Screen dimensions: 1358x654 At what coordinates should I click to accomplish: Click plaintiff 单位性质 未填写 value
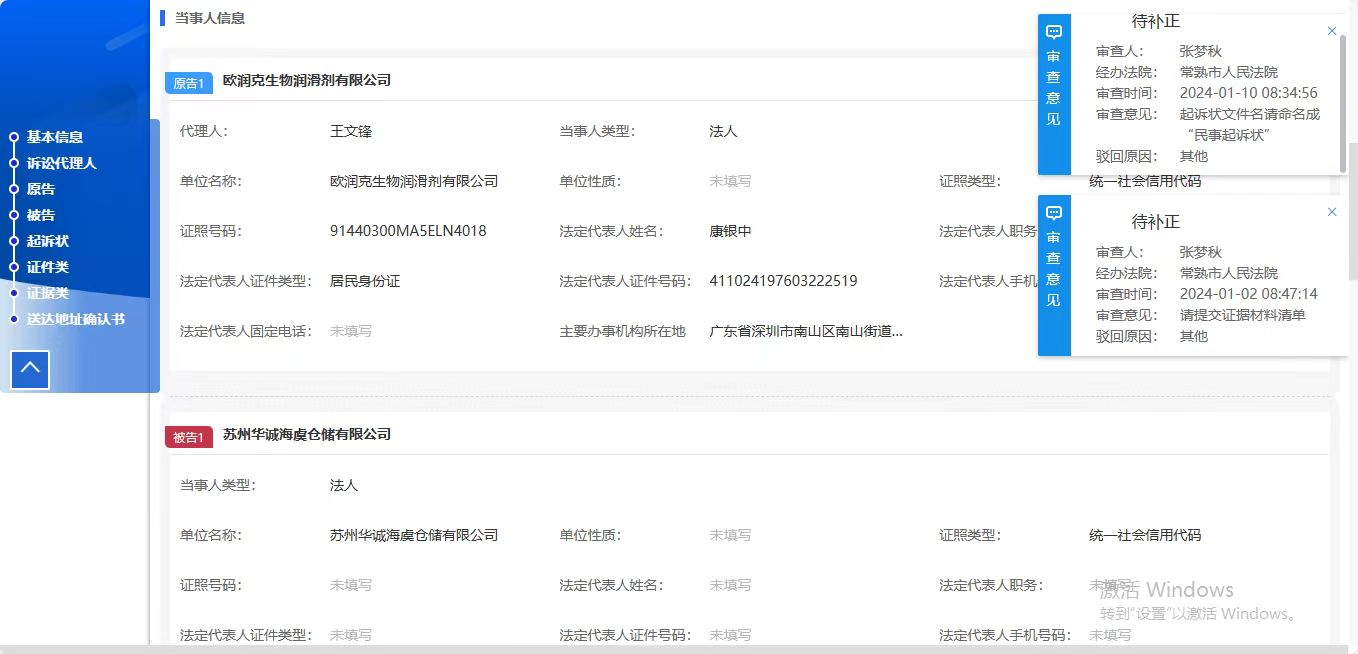(731, 181)
